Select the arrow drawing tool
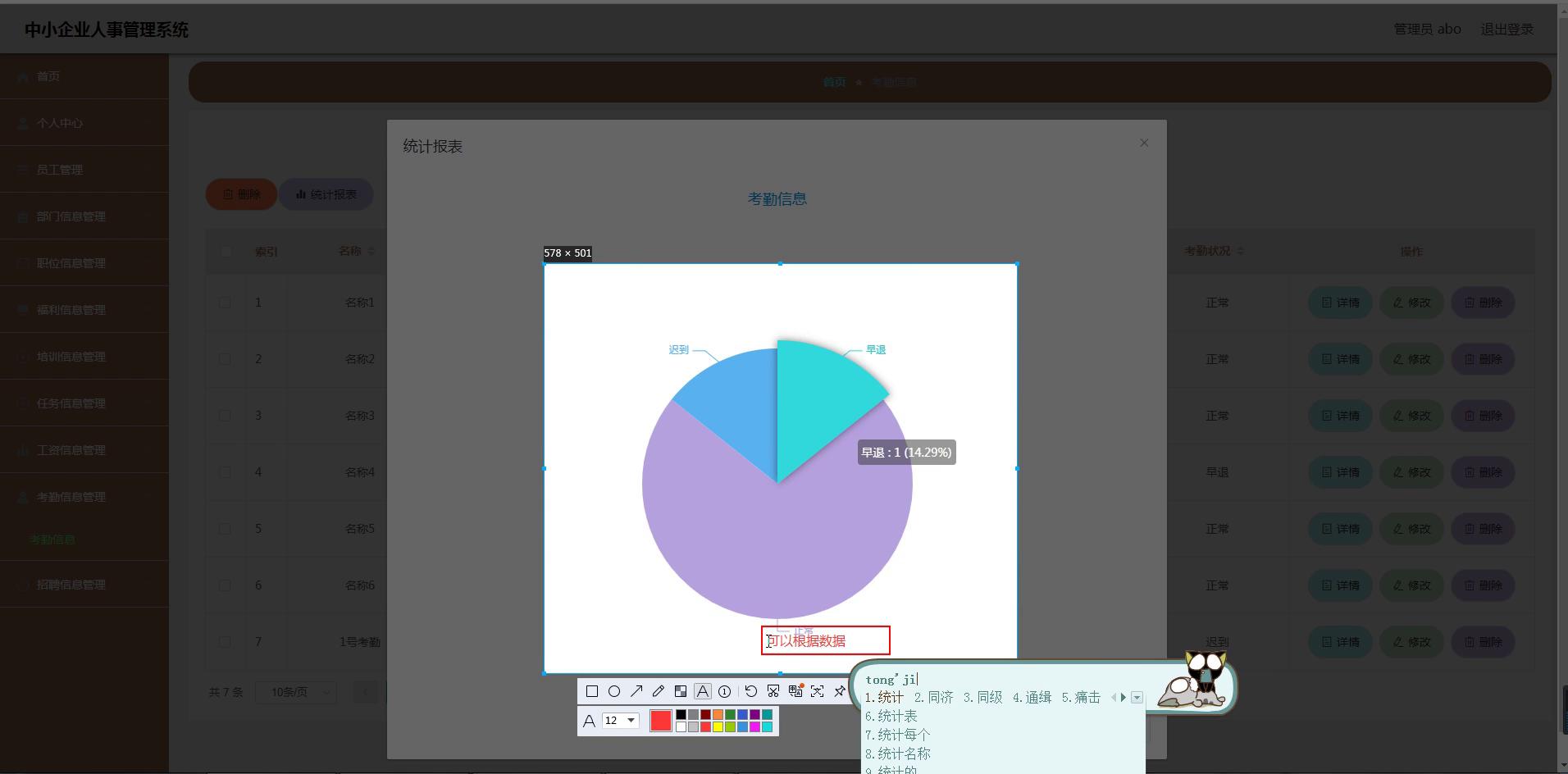Image resolution: width=1568 pixels, height=774 pixels. (x=636, y=691)
